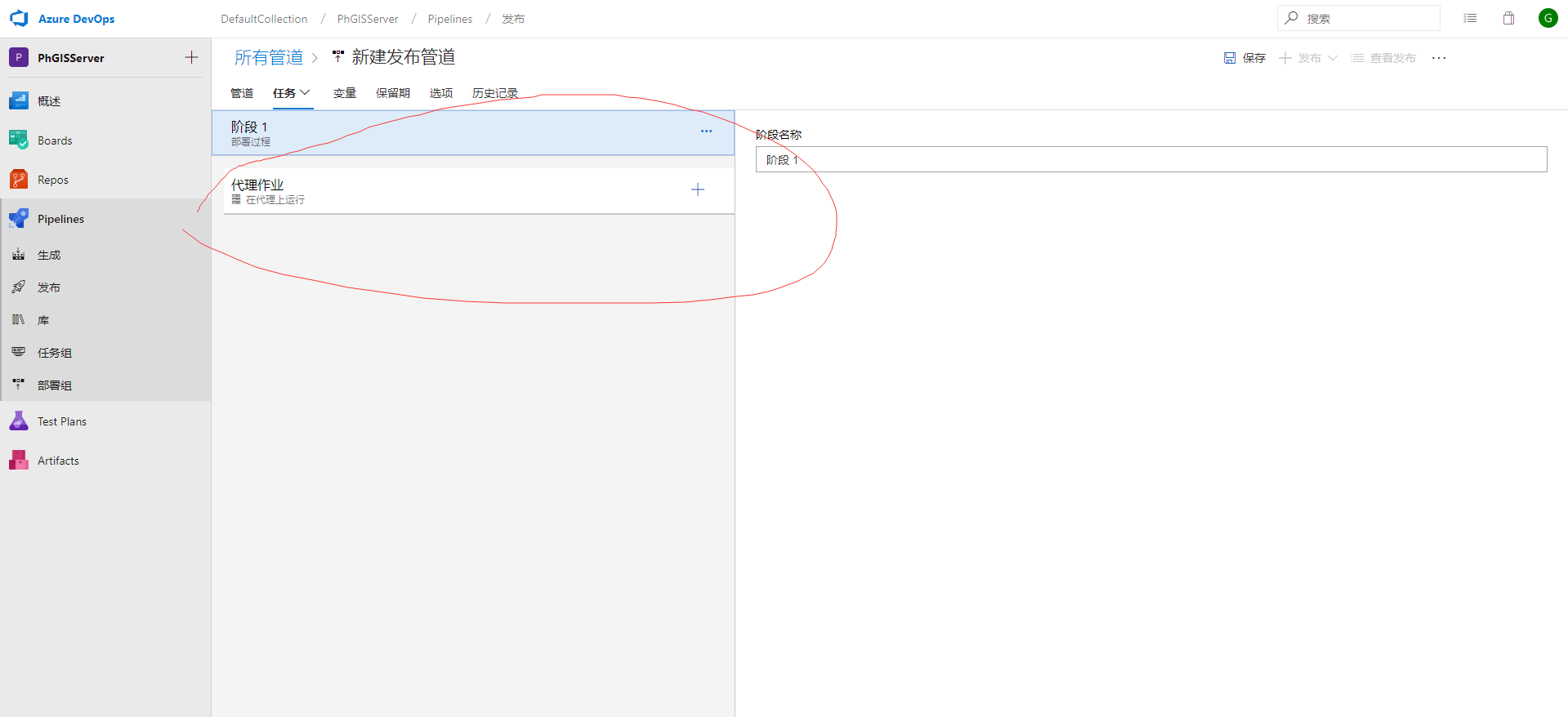Open the work items list icon in header
Viewport: 1568px width, 717px height.
(1470, 18)
